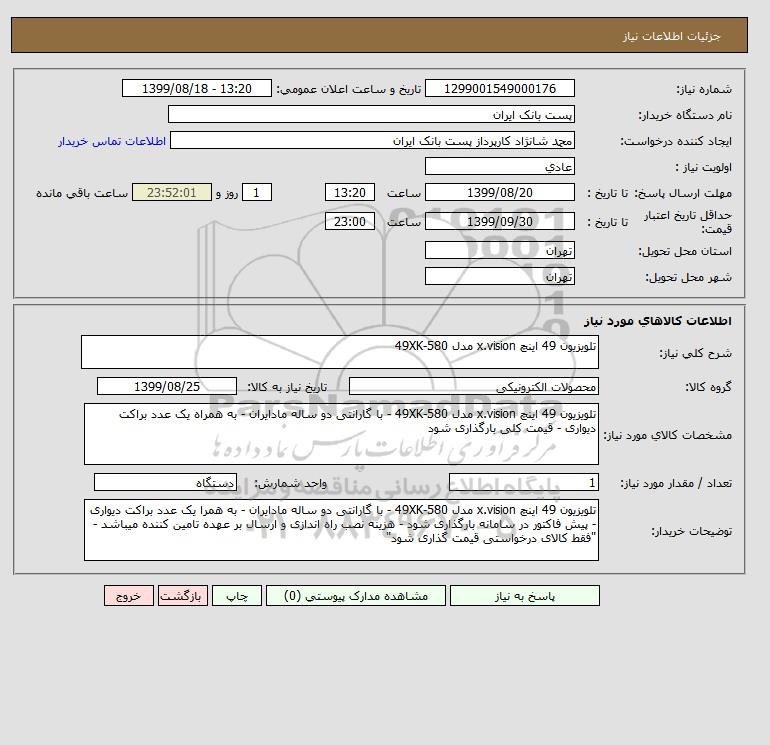Screen dimensions: 770x745
Task: Click the توضیحات خریدار text area
Action: point(341,530)
